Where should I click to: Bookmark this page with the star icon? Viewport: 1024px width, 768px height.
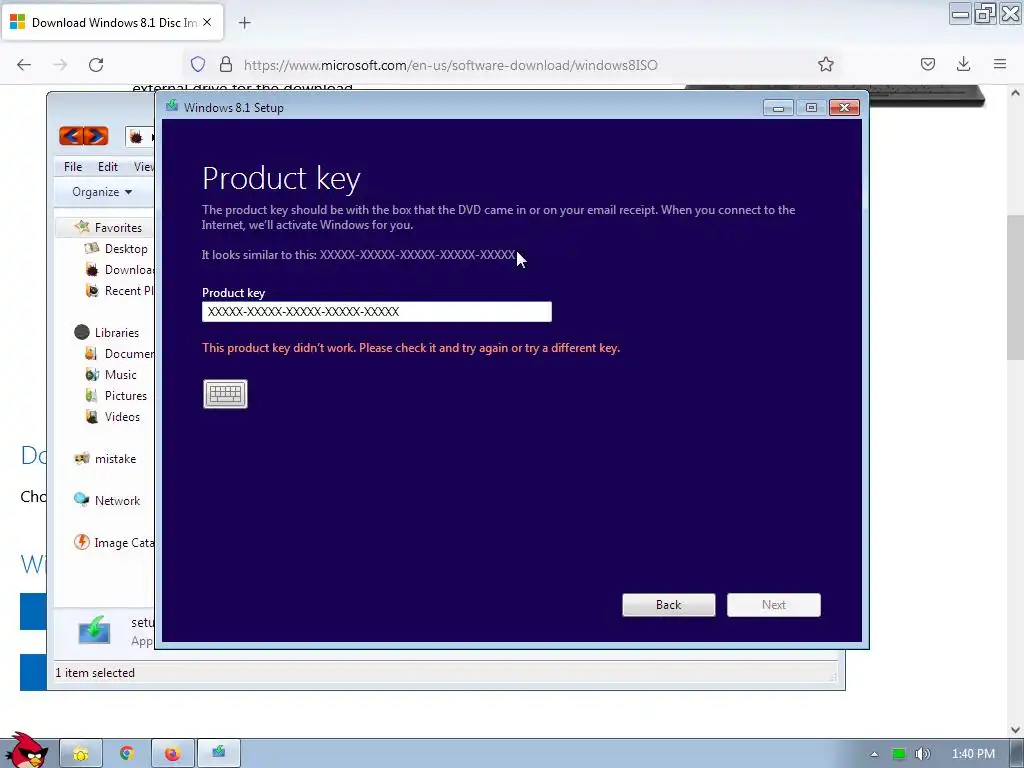[825, 64]
